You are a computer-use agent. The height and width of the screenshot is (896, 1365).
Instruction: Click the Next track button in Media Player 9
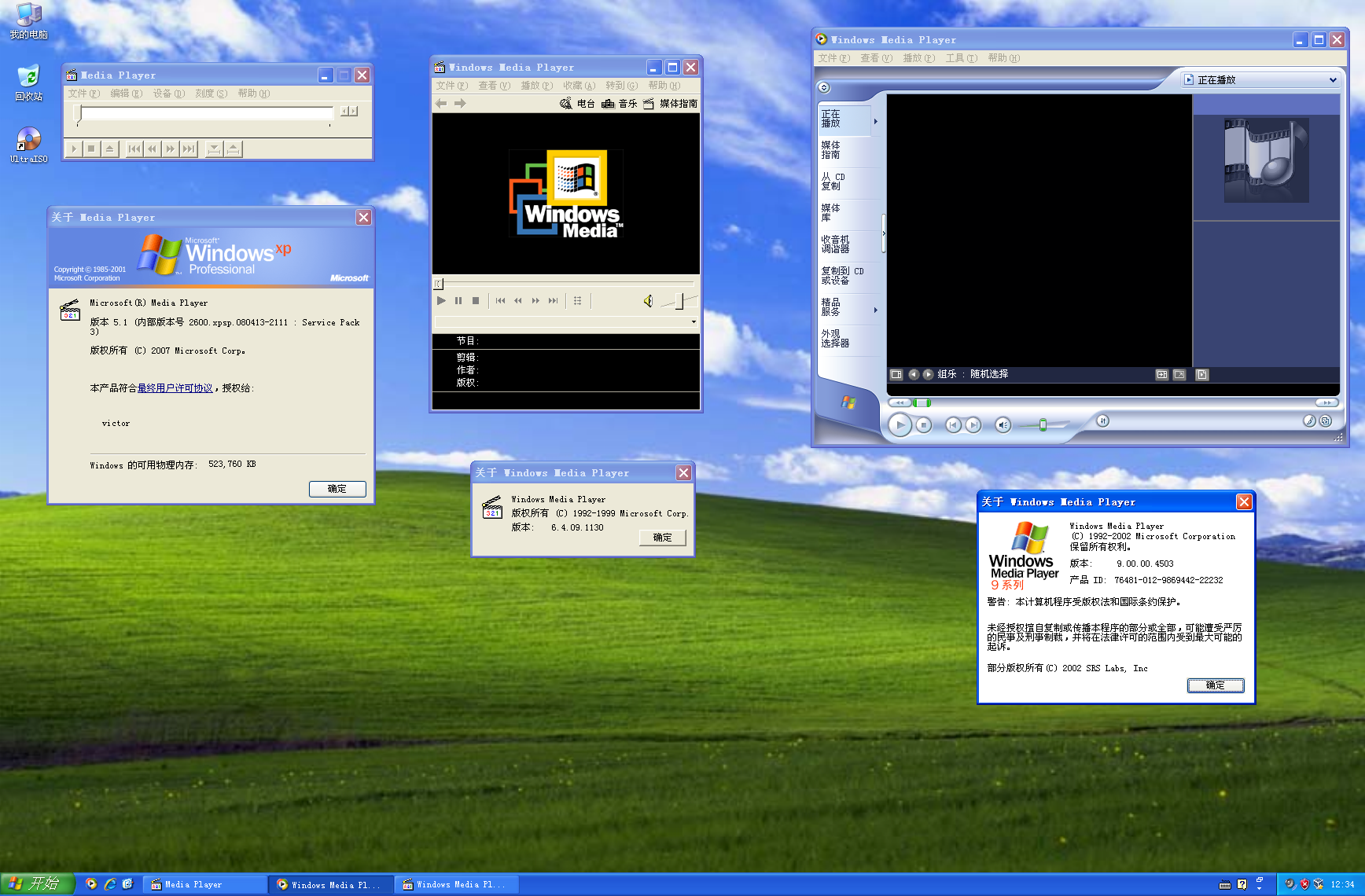pos(973,425)
